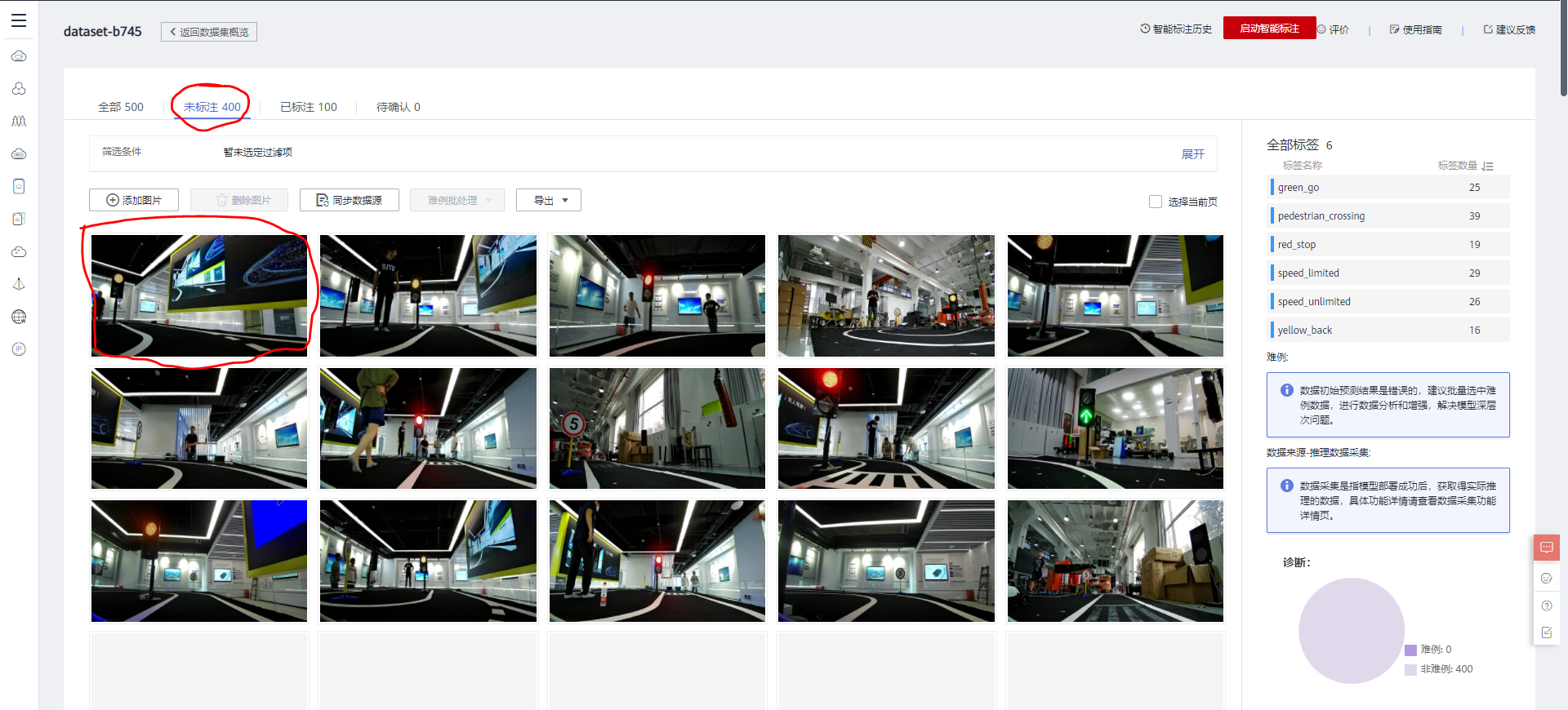
Task: Click the info icon in the 数据采集 notice box
Action: tap(1286, 486)
